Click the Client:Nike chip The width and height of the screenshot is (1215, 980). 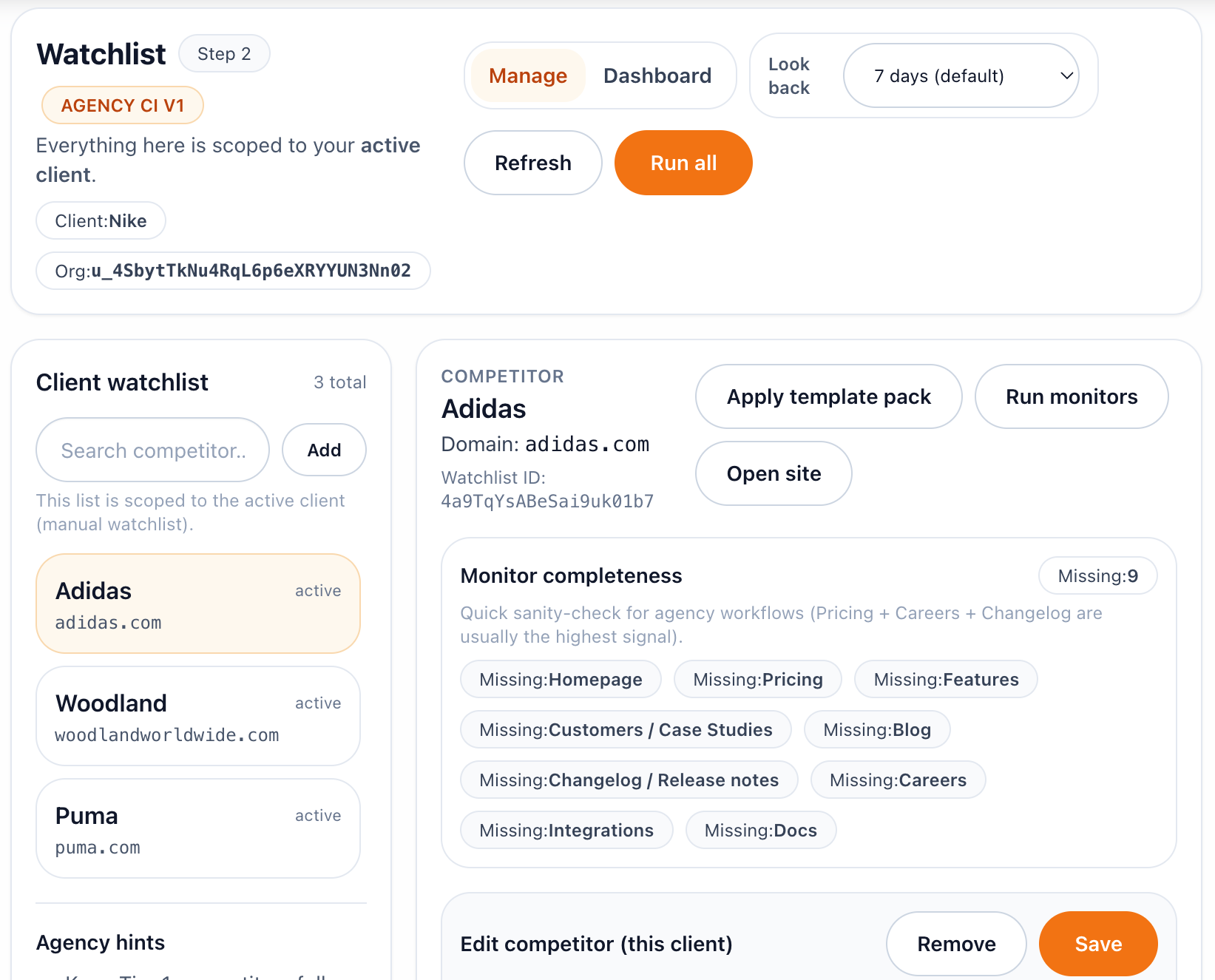(x=100, y=220)
